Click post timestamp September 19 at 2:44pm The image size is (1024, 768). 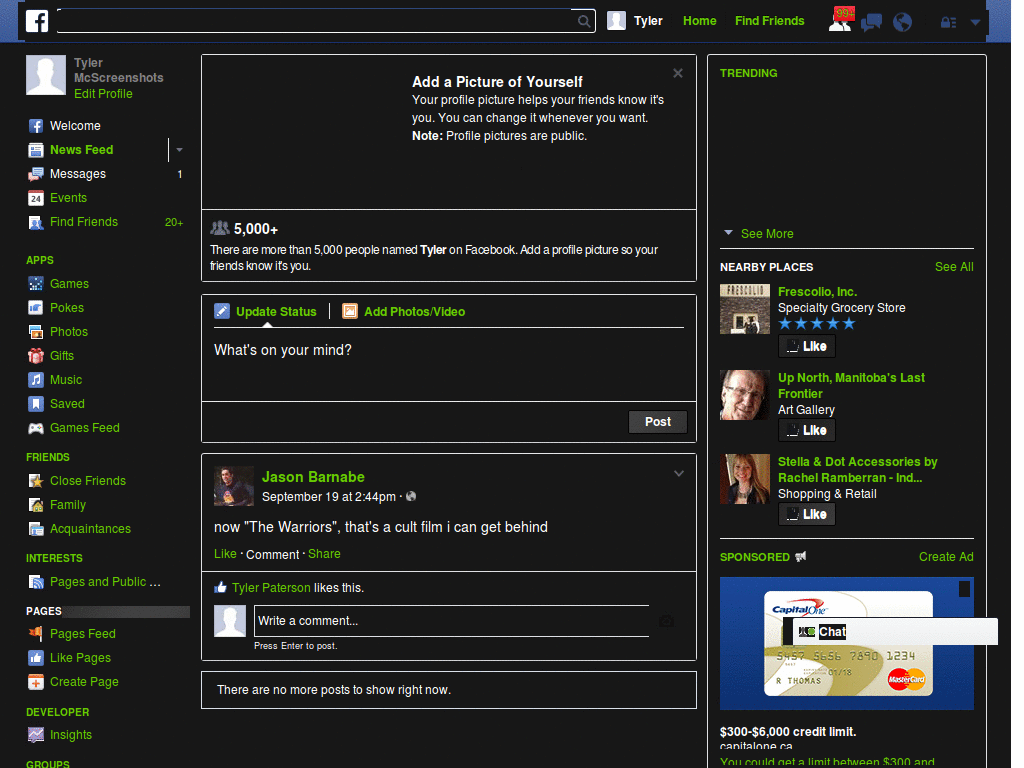(328, 497)
